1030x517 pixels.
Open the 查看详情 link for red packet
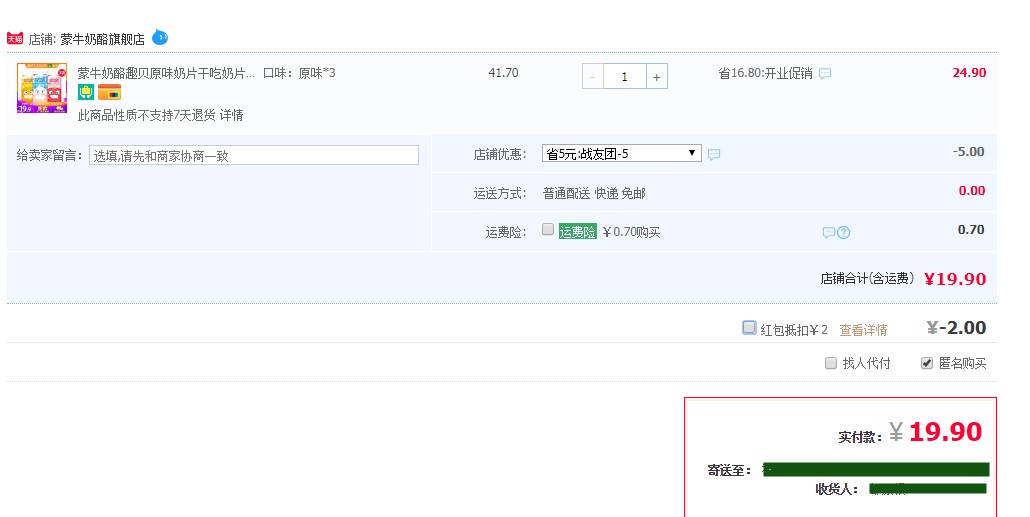(x=863, y=330)
